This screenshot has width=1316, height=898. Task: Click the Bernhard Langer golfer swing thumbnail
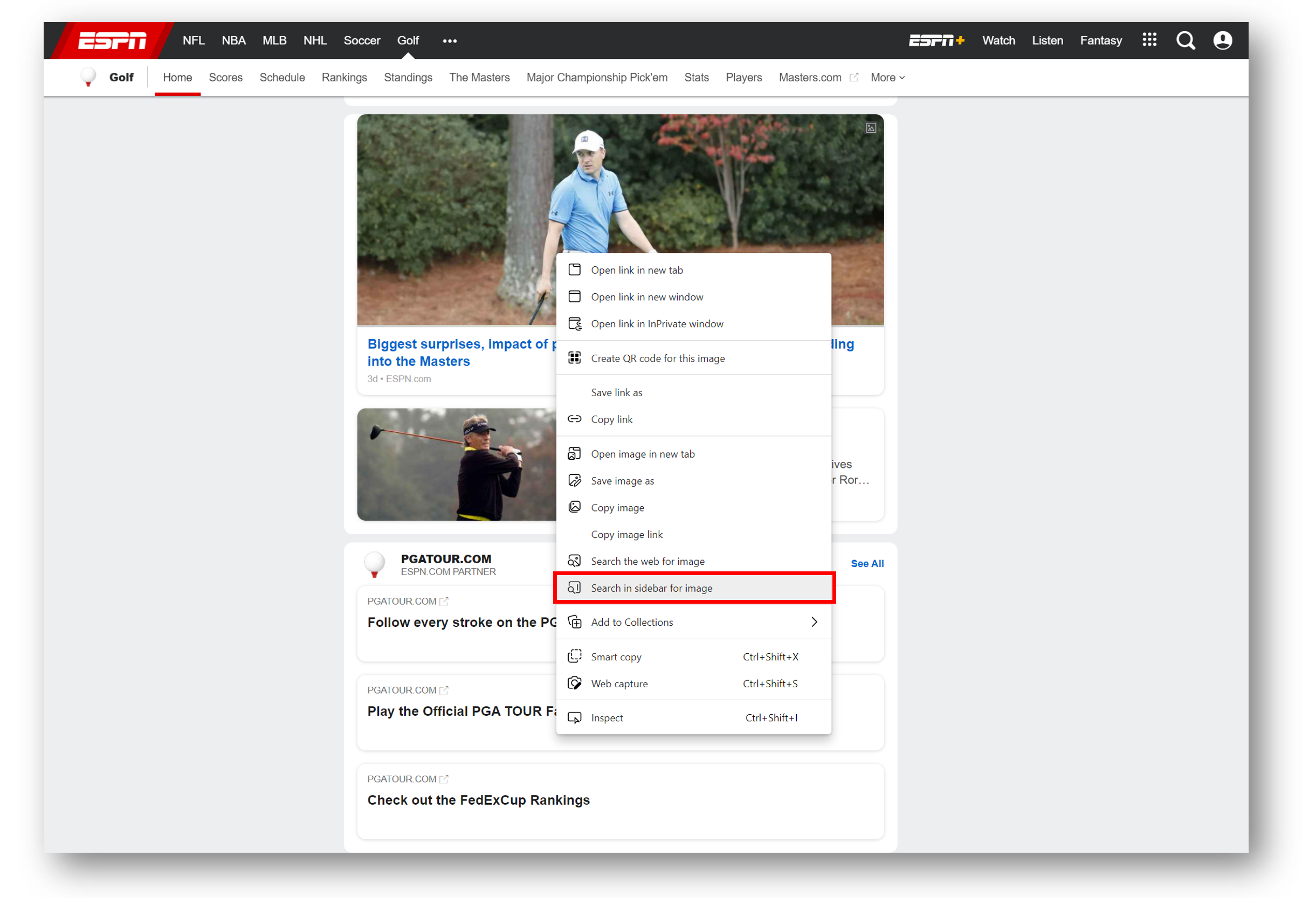coord(457,465)
